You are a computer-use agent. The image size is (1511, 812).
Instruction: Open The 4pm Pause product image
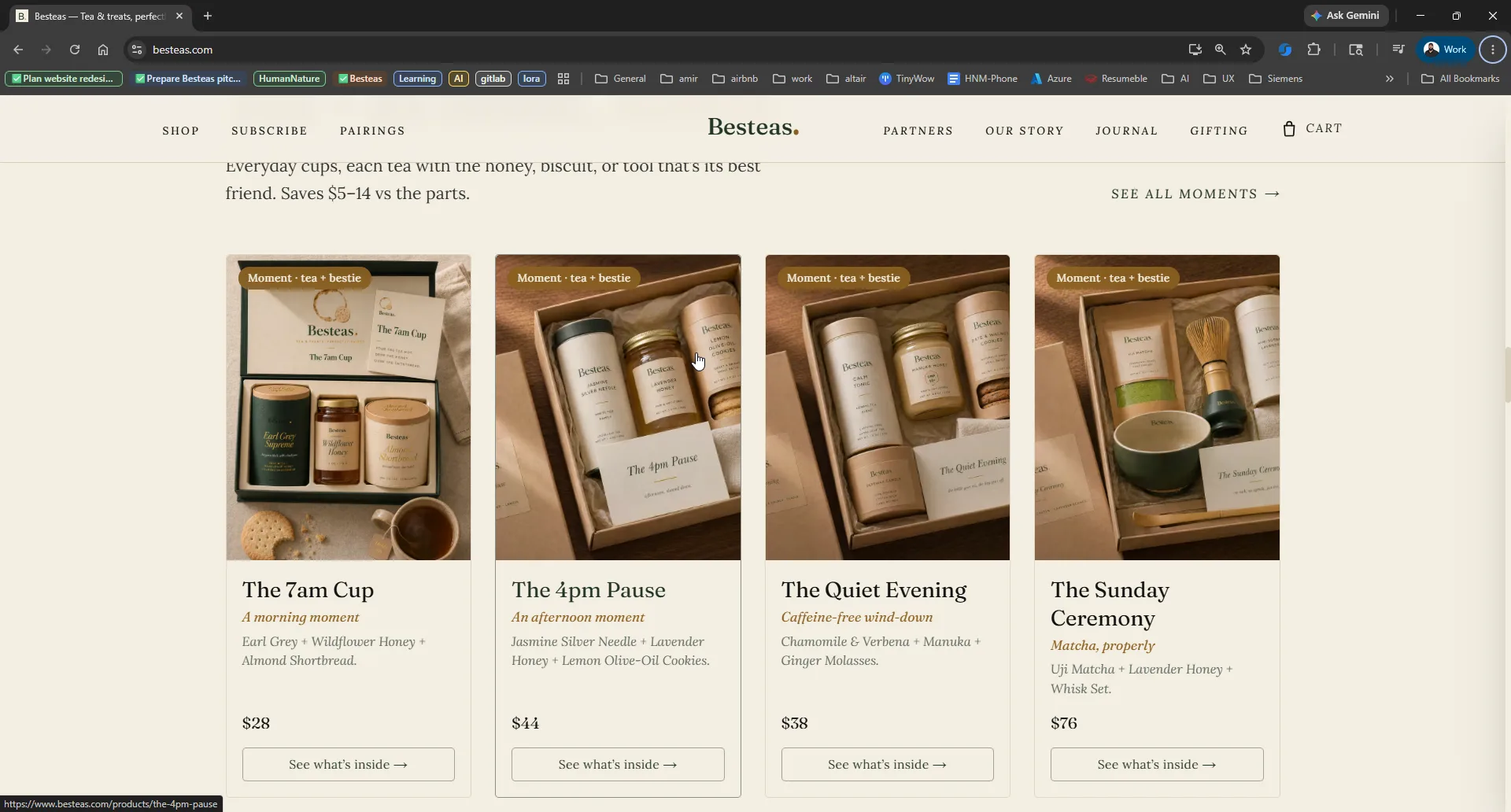[618, 408]
